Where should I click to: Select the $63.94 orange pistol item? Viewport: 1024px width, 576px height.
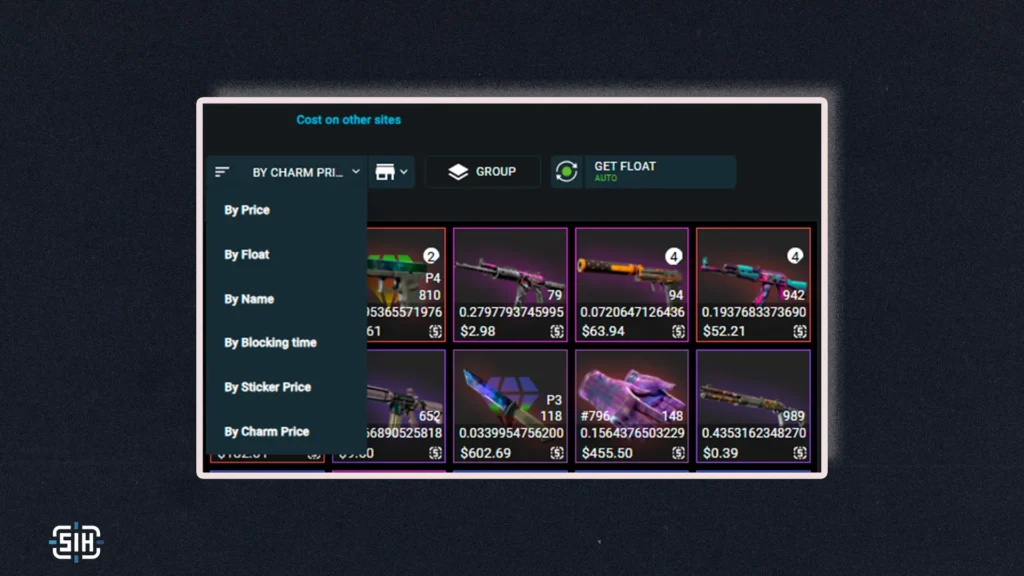(x=632, y=285)
